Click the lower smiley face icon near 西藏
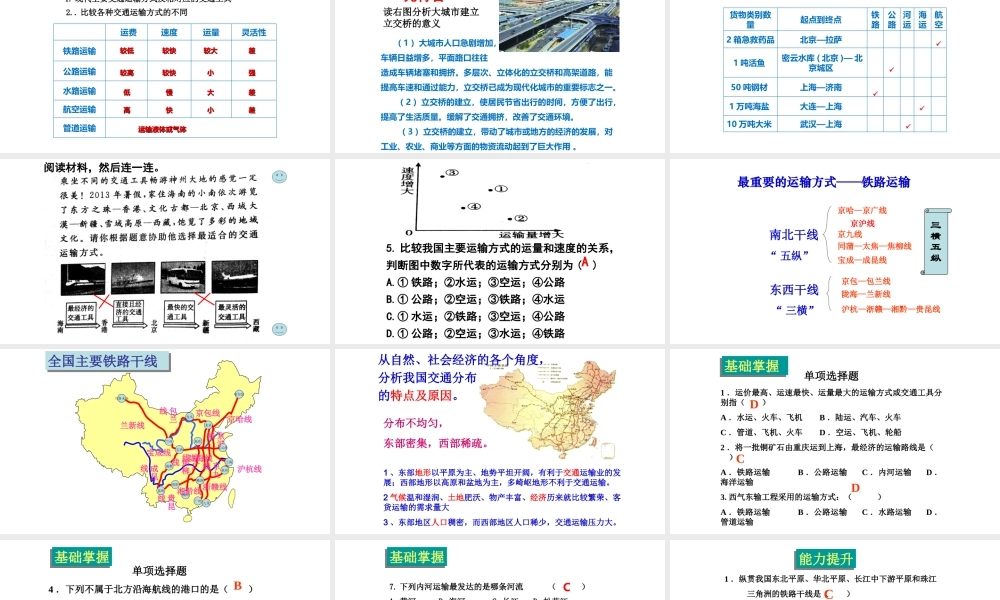 [x=279, y=329]
